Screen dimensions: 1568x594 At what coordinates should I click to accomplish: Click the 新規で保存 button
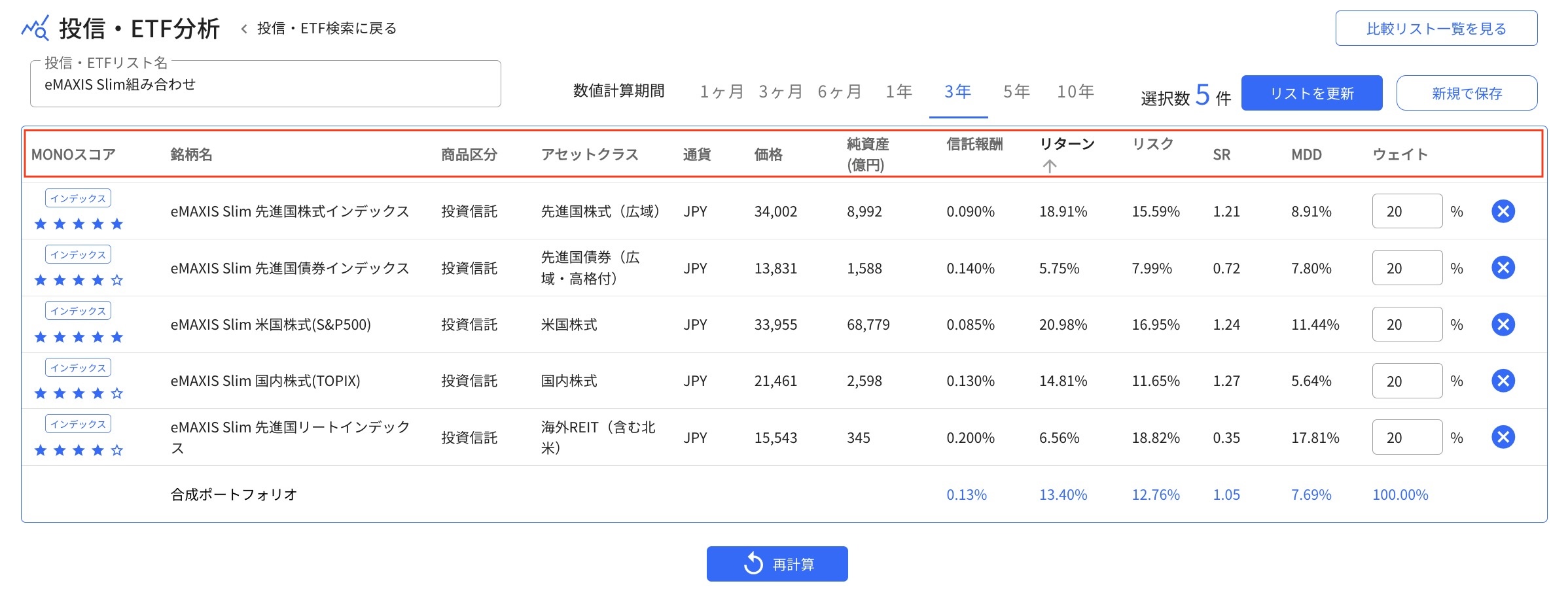[1467, 93]
